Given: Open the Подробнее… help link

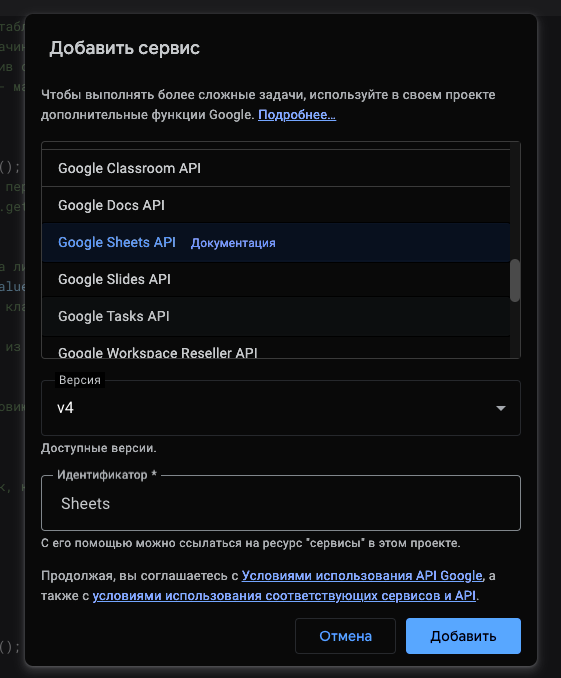Looking at the screenshot, I should tap(297, 115).
